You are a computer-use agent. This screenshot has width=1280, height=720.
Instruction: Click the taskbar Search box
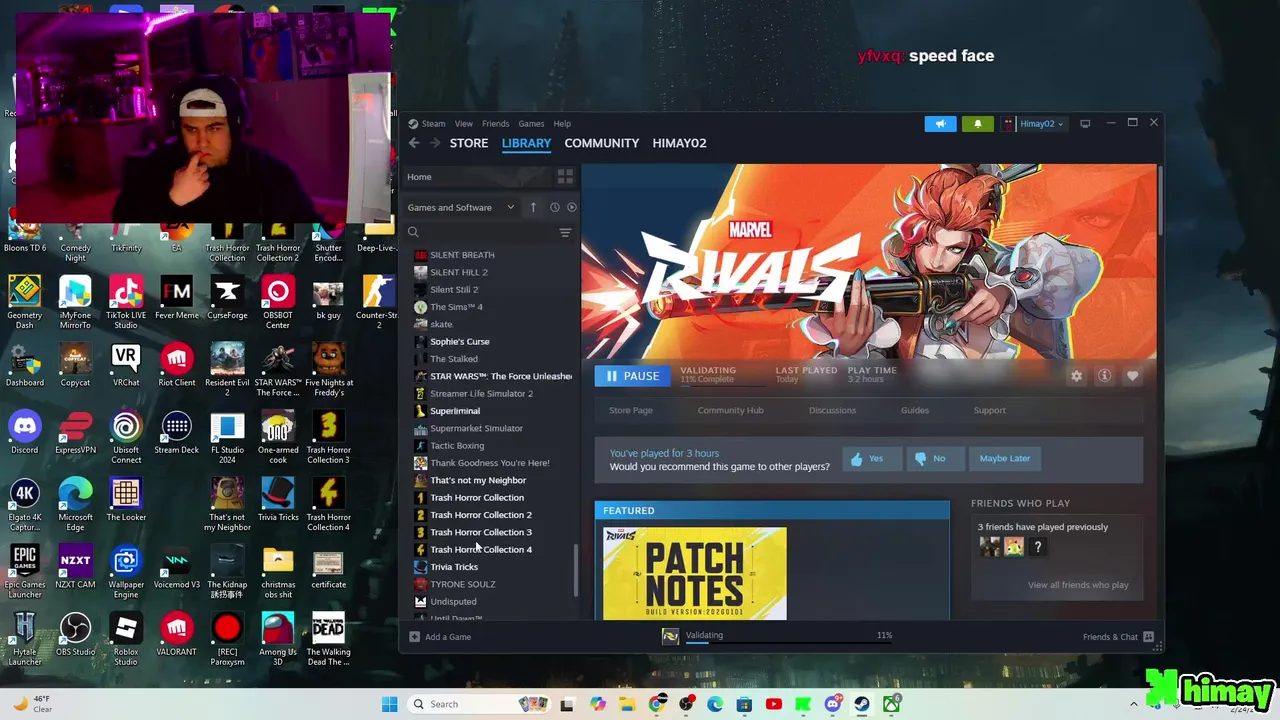(x=478, y=704)
